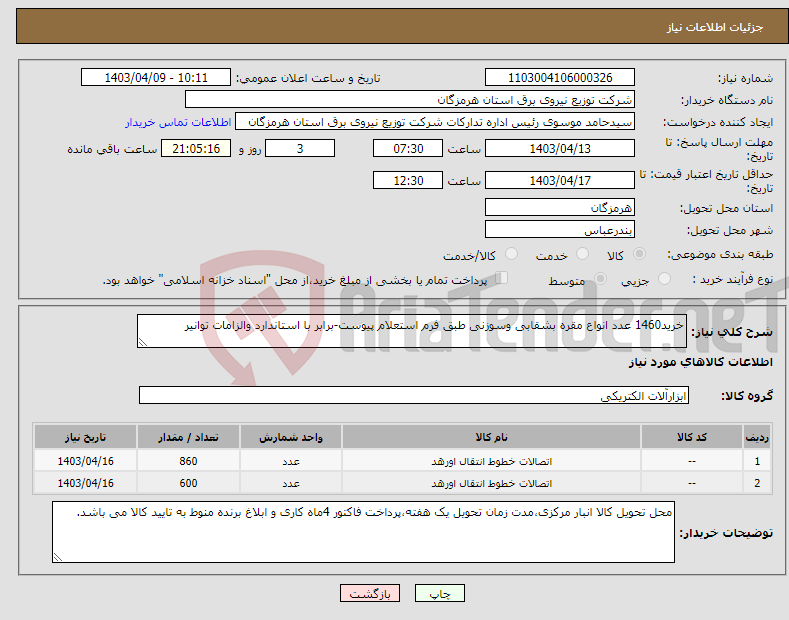Click quantity cell 860
The image size is (789, 620).
[x=188, y=461]
